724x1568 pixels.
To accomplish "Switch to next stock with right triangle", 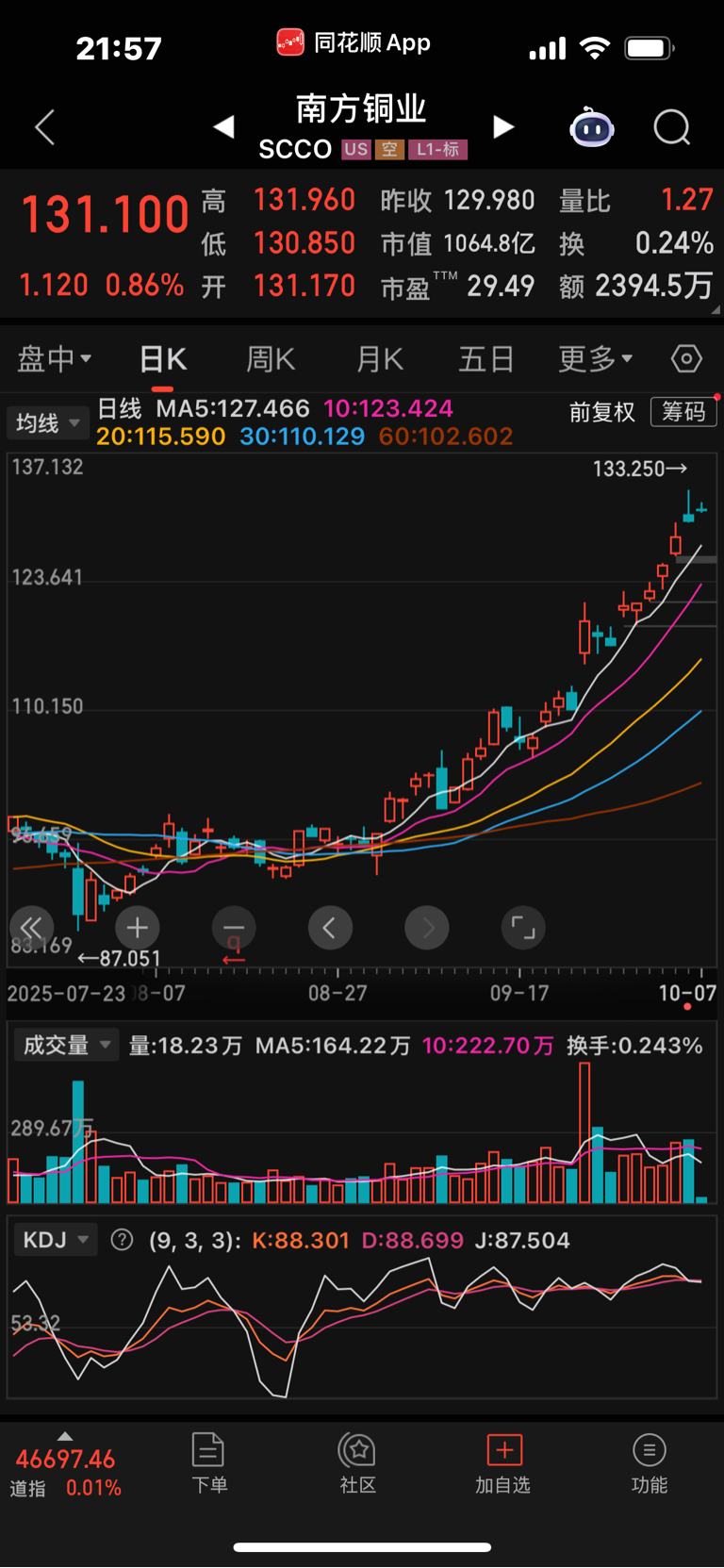I will click(x=503, y=126).
